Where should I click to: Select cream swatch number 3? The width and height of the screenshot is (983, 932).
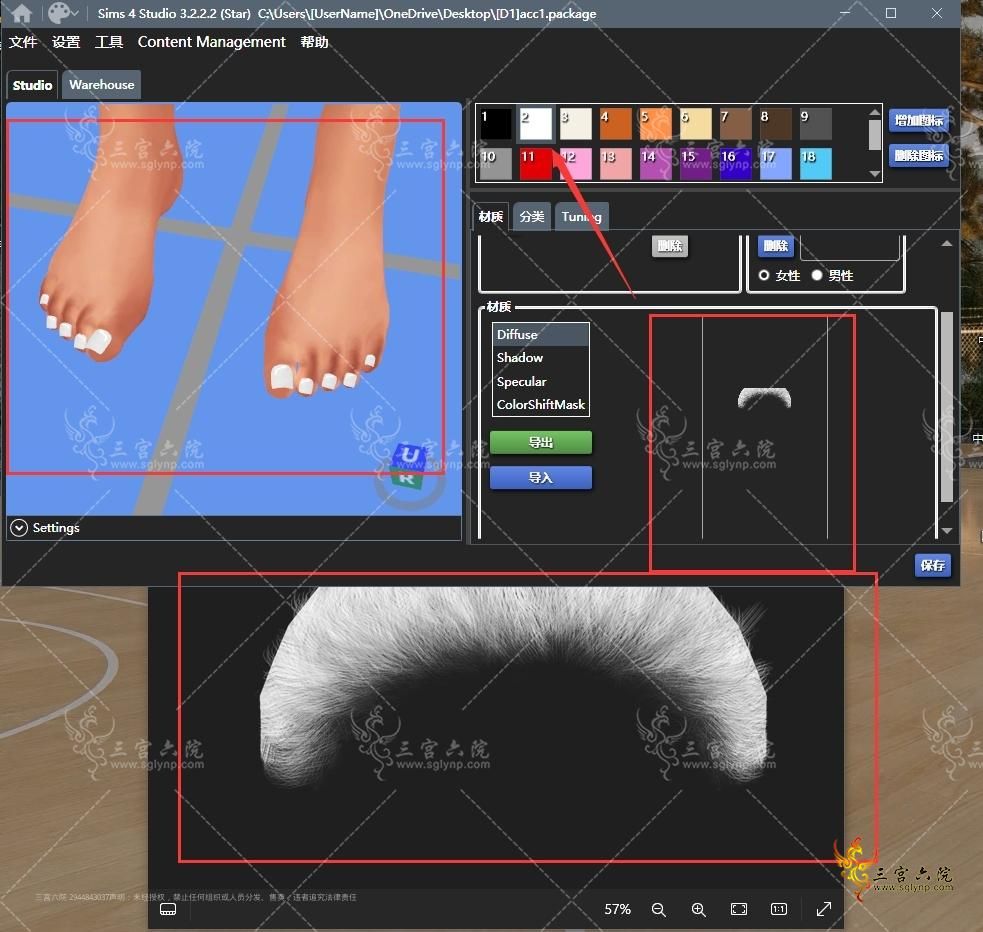tap(576, 123)
